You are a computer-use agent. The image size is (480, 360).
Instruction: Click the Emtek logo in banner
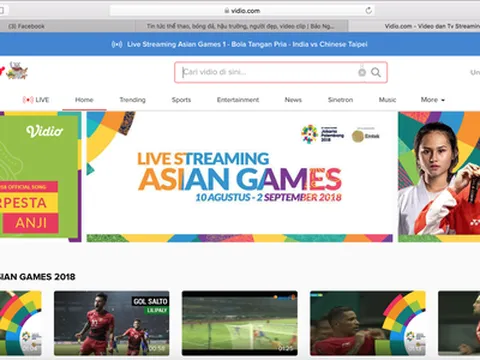point(366,135)
